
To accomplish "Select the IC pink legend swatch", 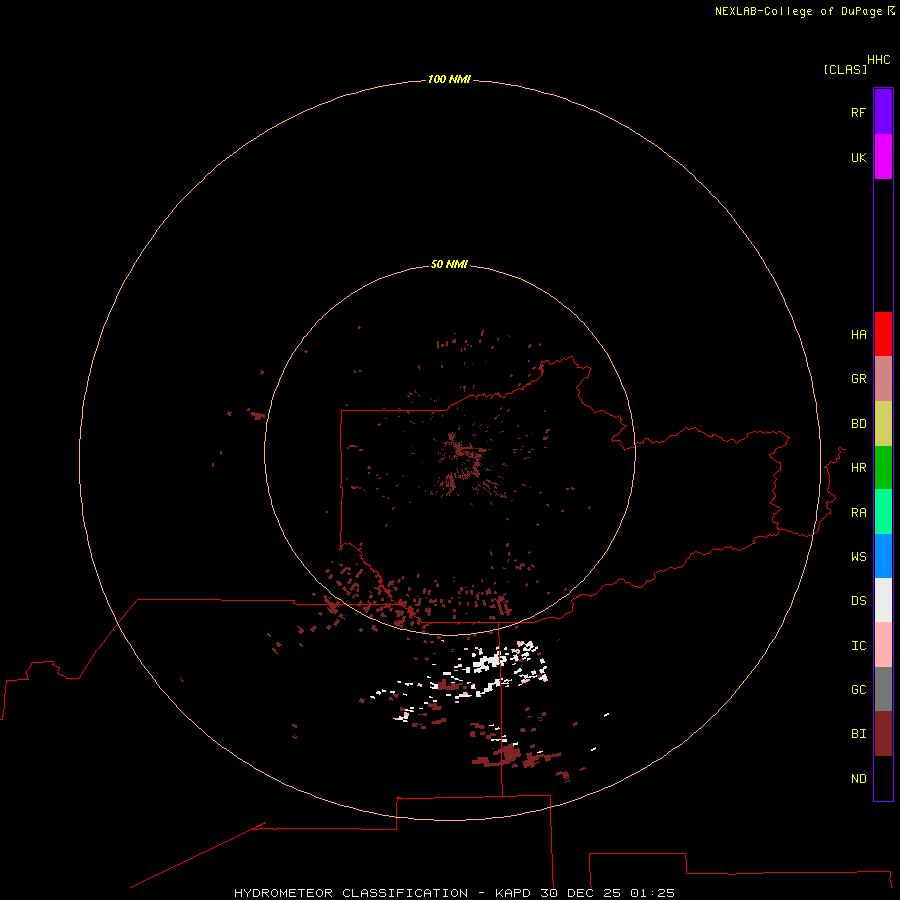I will (x=883, y=645).
